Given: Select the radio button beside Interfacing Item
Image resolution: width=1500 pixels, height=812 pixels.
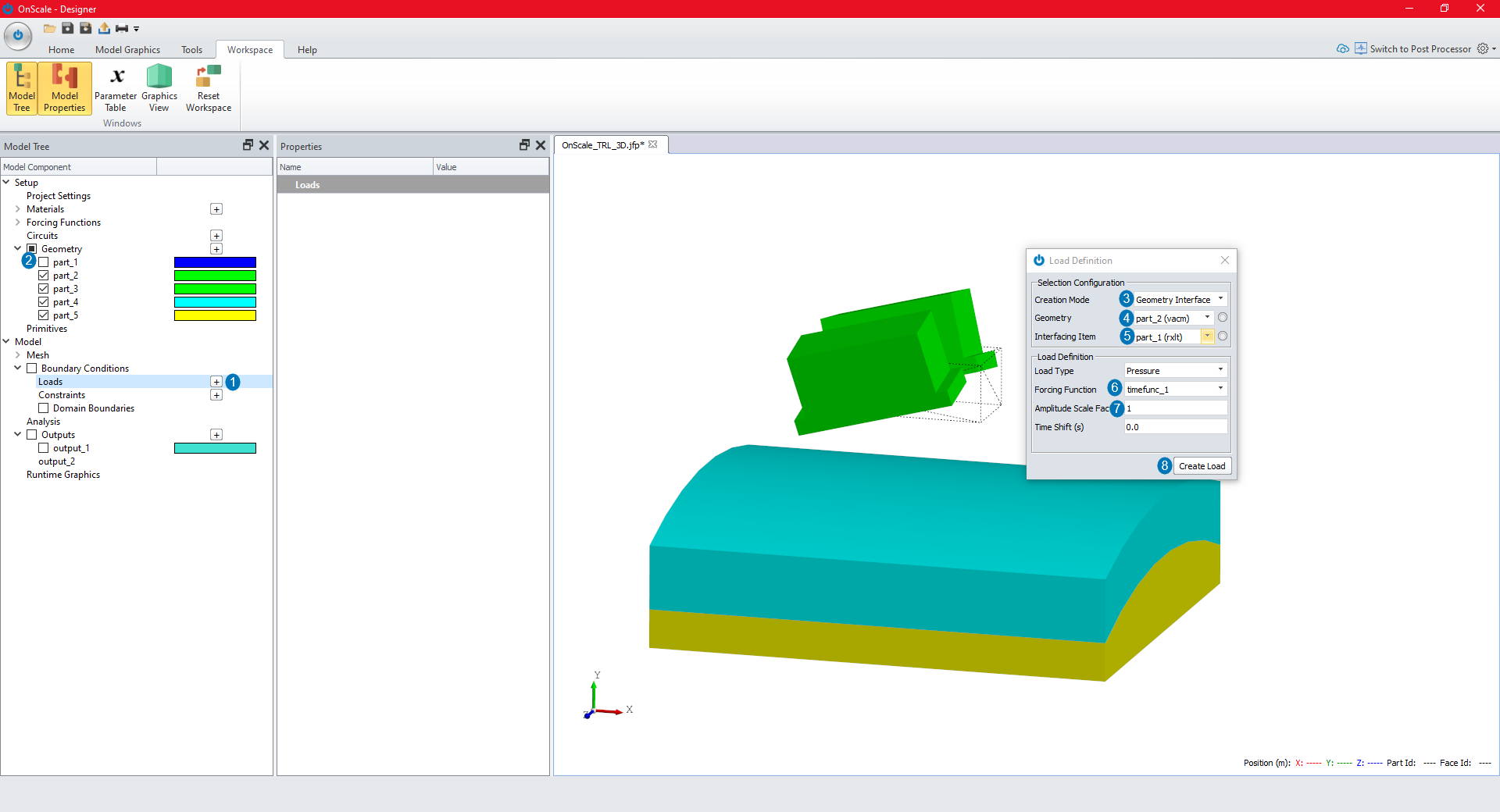Looking at the screenshot, I should click(1223, 337).
